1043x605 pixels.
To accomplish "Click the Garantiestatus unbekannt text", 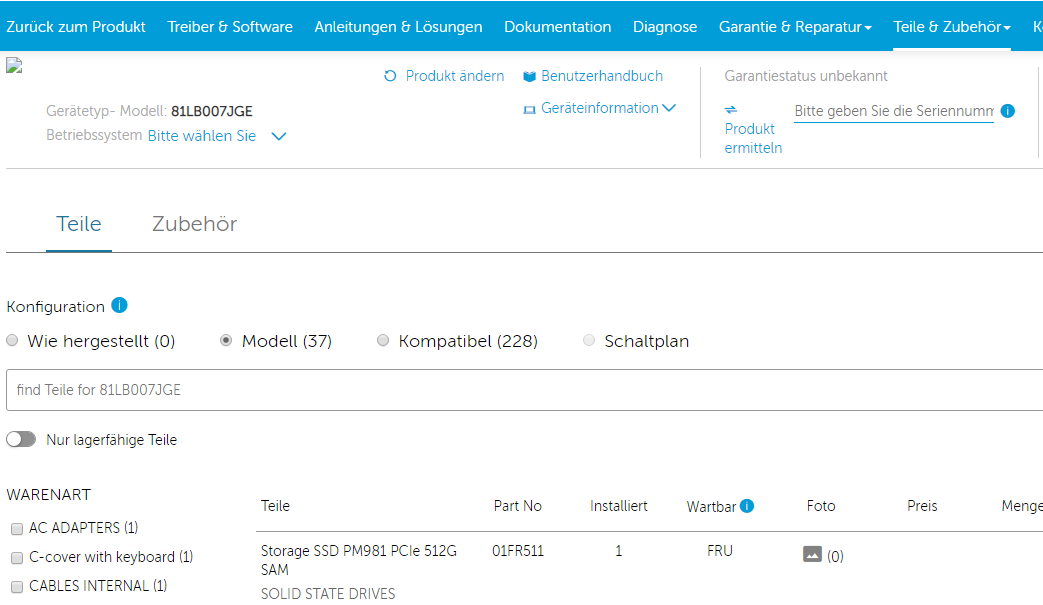I will [806, 76].
